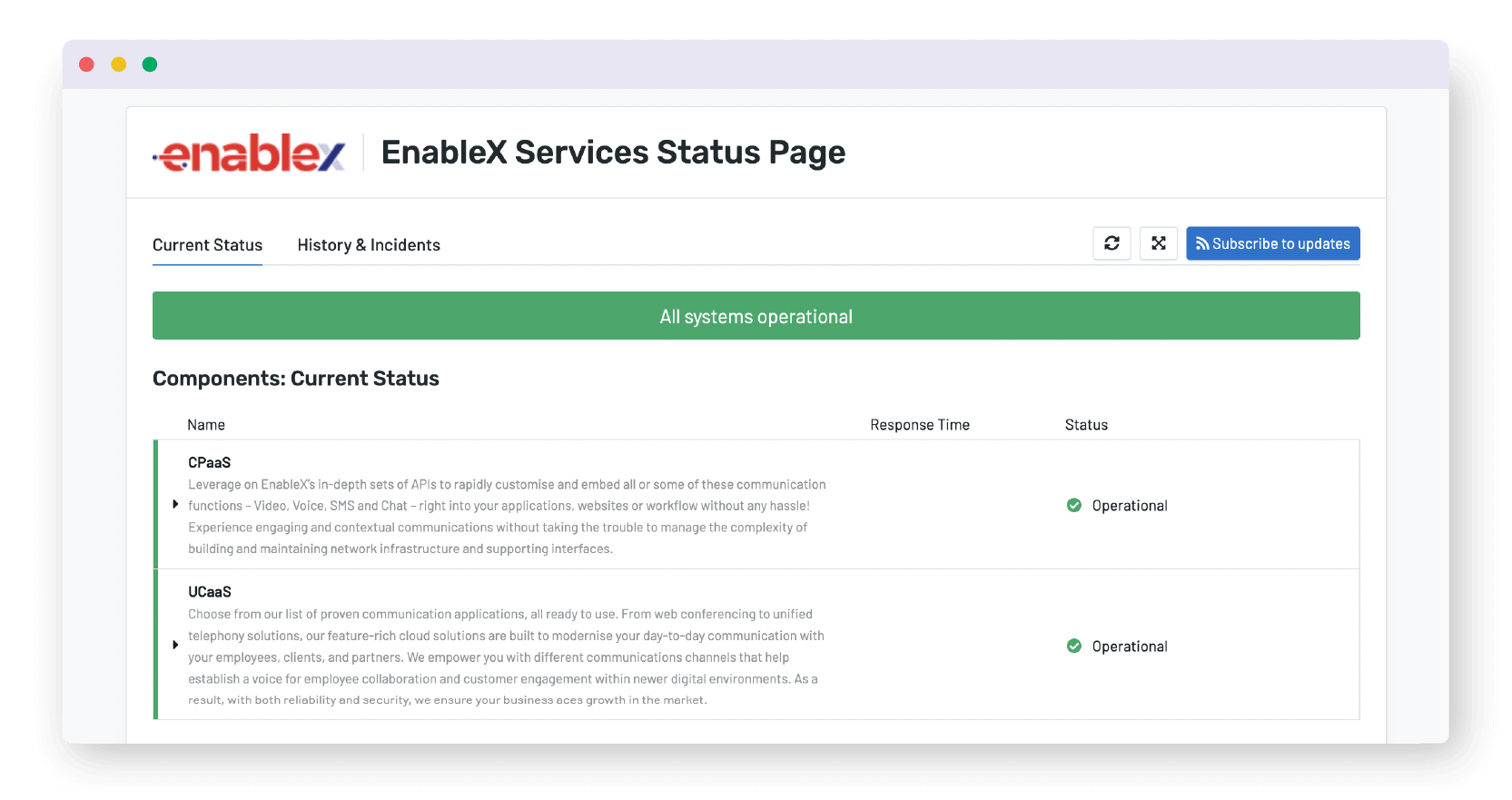Image resolution: width=1512 pixels, height=800 pixels.
Task: Click Operational status text for CPaaS
Action: pyautogui.click(x=1130, y=506)
